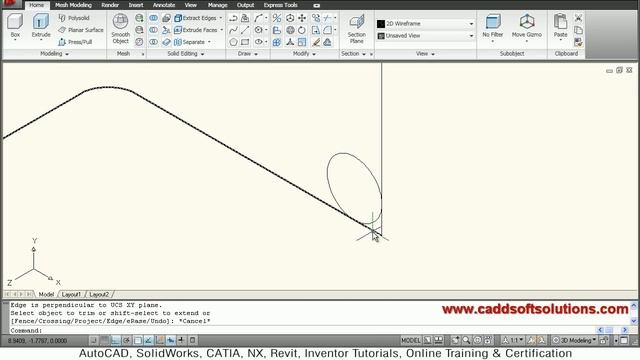
Task: Select the Planar Surface tool
Action: 80,30
